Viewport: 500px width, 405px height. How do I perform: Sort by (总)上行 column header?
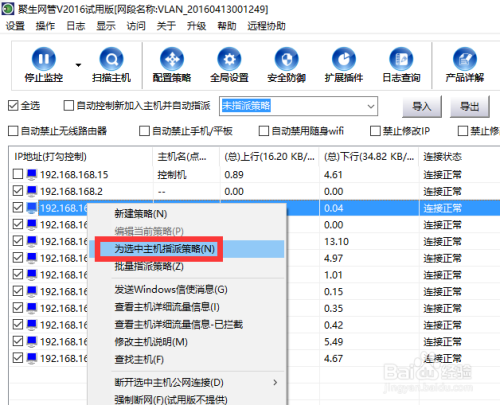click(269, 156)
